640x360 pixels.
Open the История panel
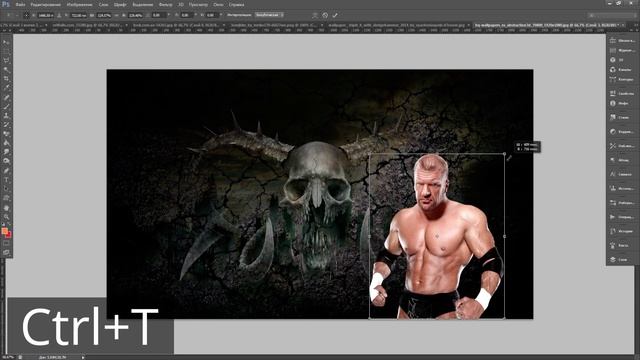click(x=621, y=231)
